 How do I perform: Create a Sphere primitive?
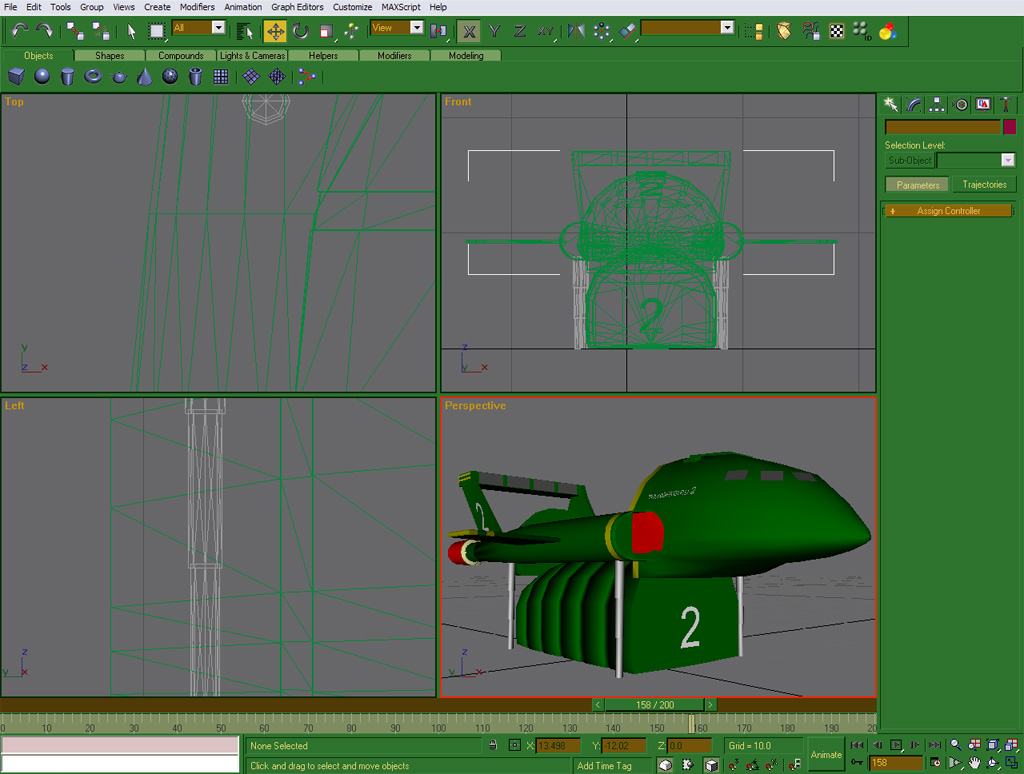(42, 76)
